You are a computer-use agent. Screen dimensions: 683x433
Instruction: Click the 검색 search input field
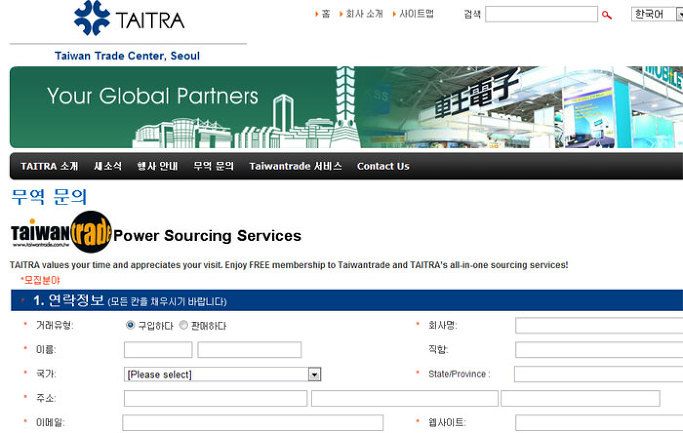pos(541,14)
